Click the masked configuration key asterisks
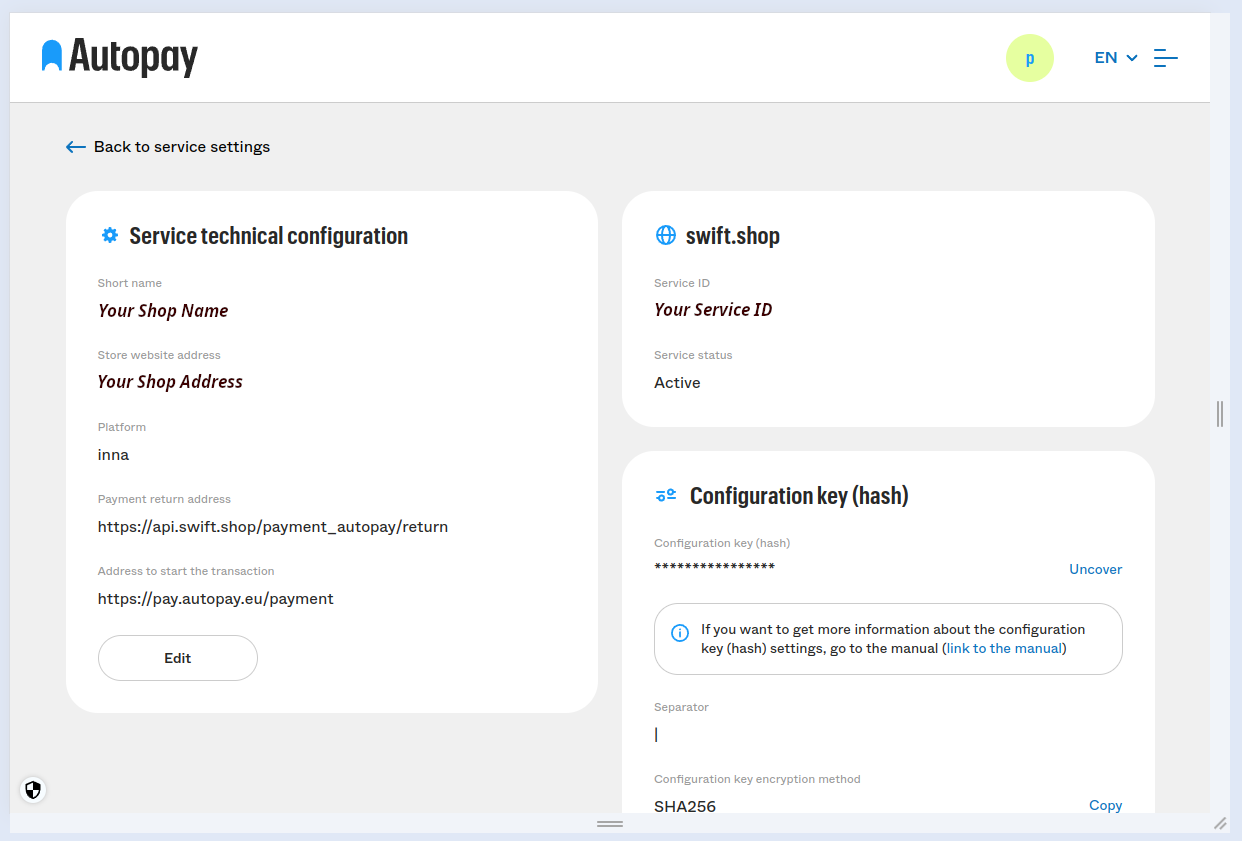The height and width of the screenshot is (841, 1242). pos(714,568)
